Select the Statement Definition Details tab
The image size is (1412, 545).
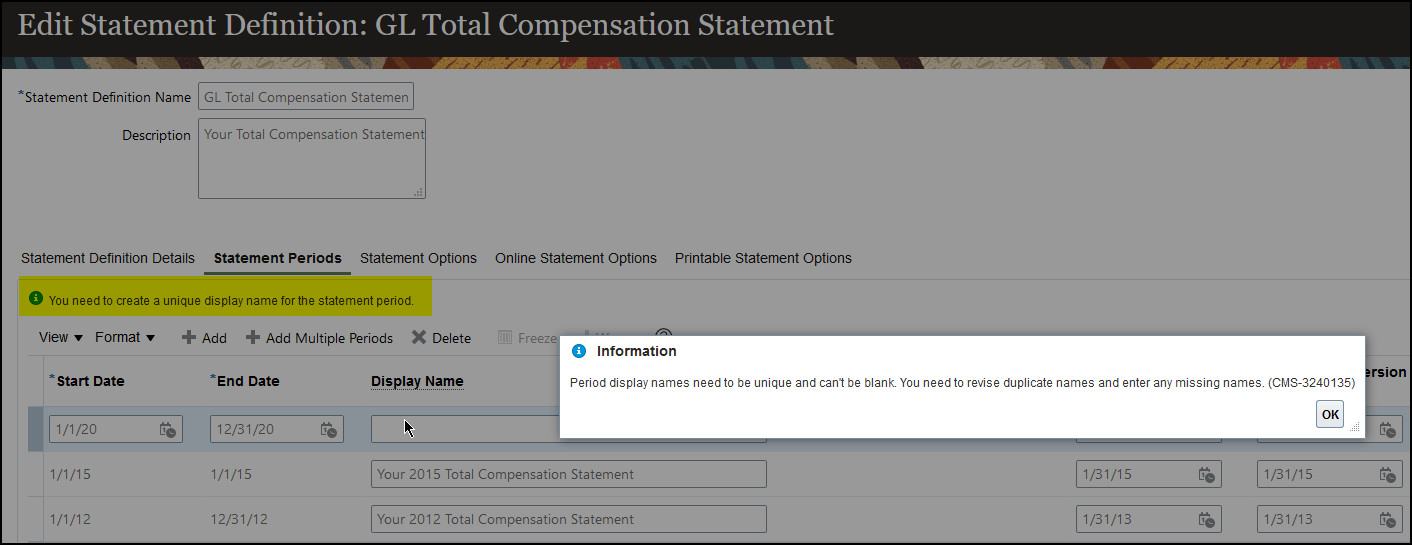(108, 258)
